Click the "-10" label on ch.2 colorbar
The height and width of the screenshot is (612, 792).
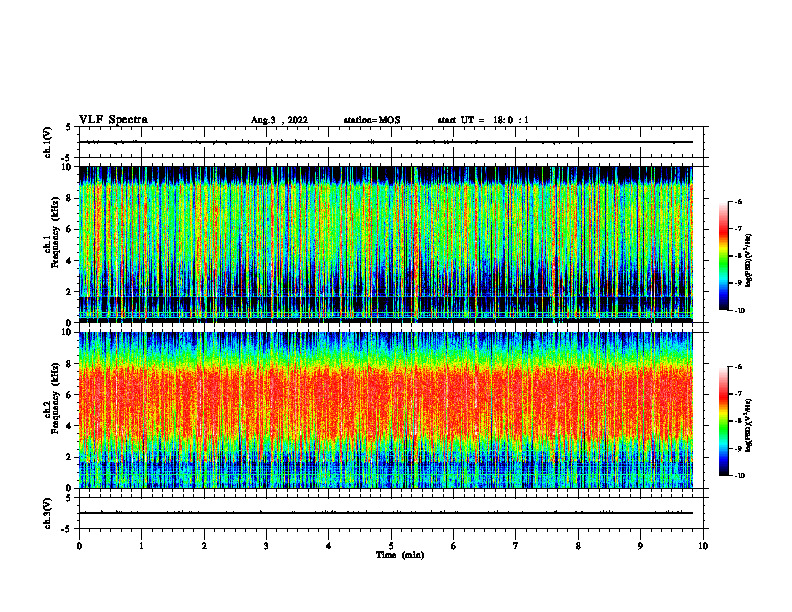739,476
